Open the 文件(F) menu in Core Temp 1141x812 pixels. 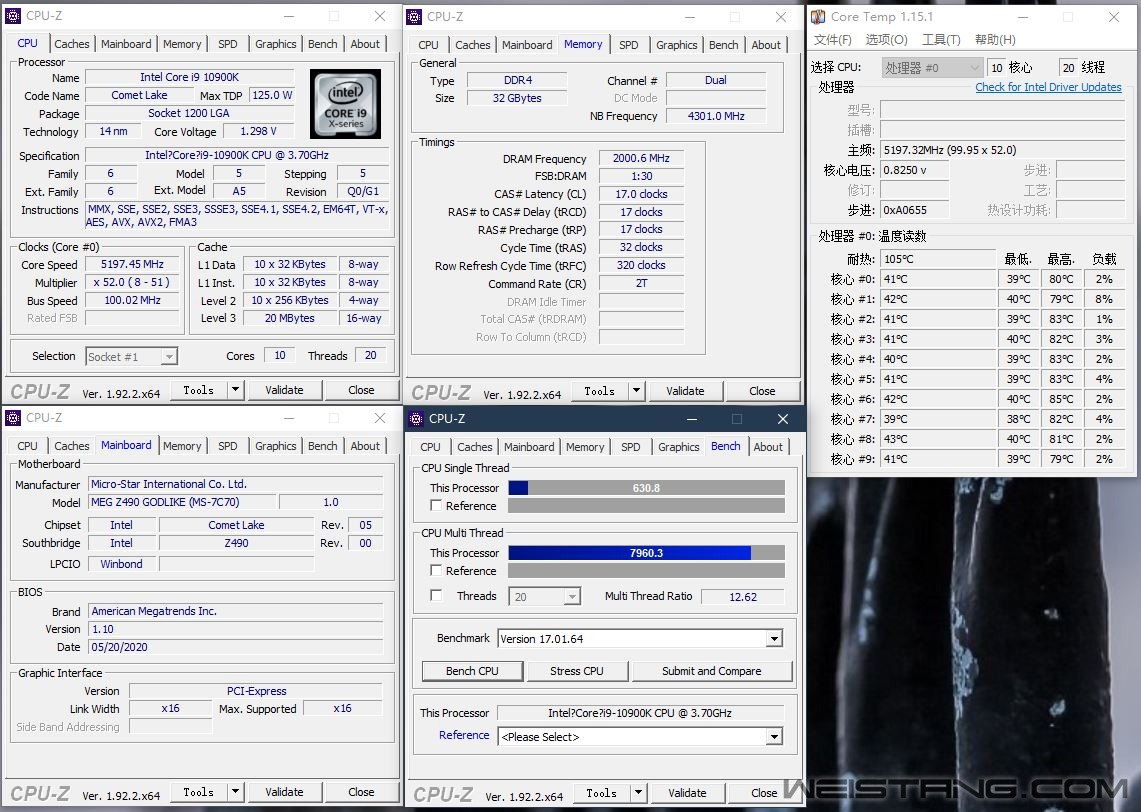(x=832, y=40)
